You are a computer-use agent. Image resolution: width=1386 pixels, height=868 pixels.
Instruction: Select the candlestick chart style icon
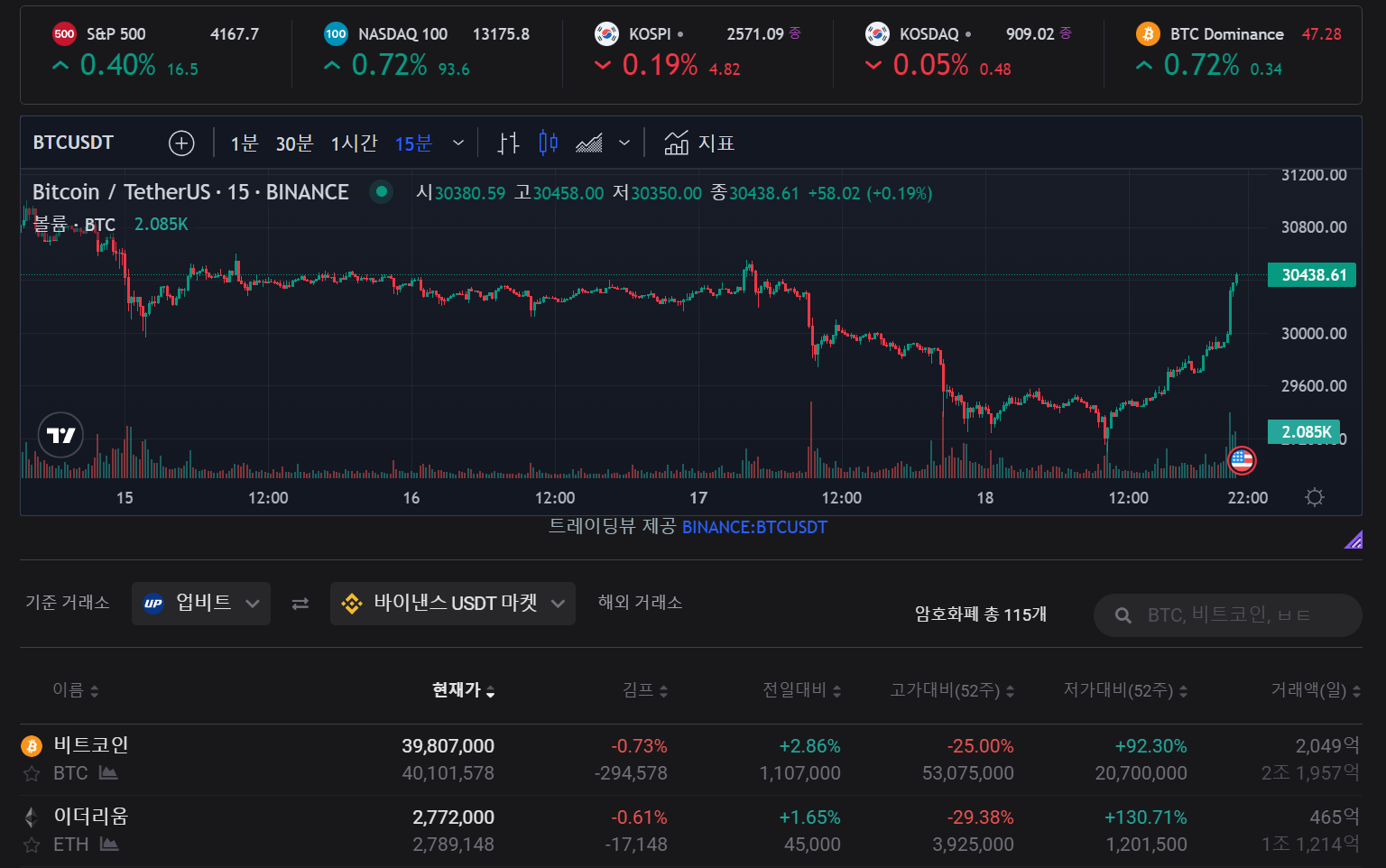click(548, 143)
